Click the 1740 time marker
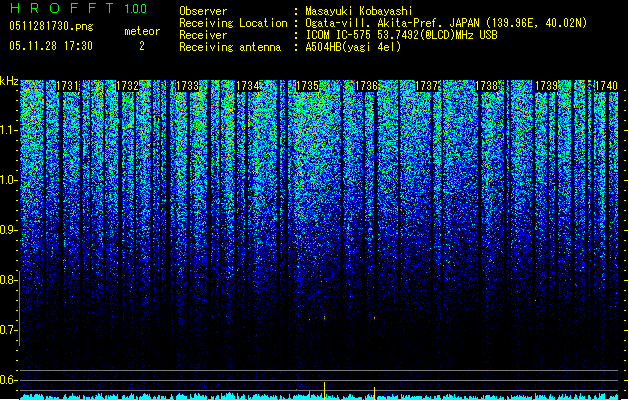The image size is (629, 400). [x=606, y=86]
